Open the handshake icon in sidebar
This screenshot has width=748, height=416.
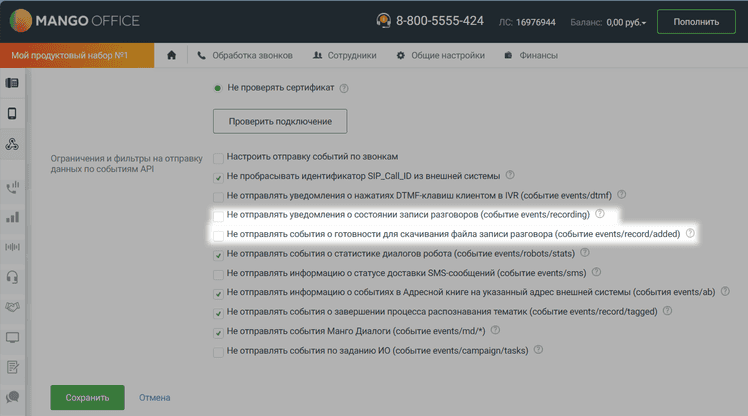(x=13, y=307)
